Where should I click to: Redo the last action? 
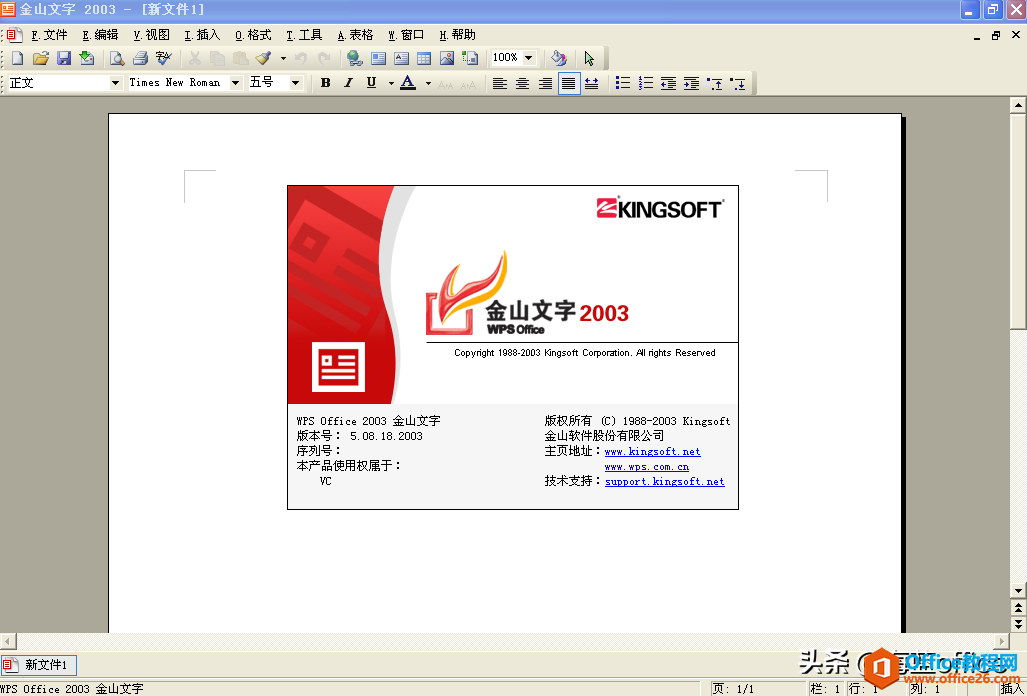324,58
